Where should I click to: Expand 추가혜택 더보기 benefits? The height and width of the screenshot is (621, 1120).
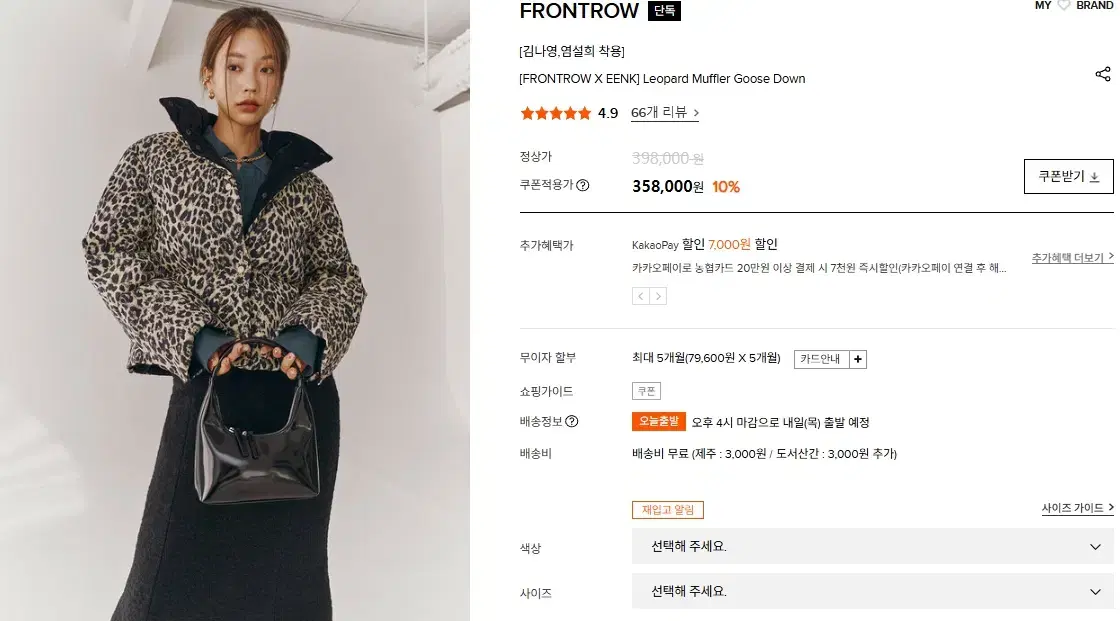1072,258
